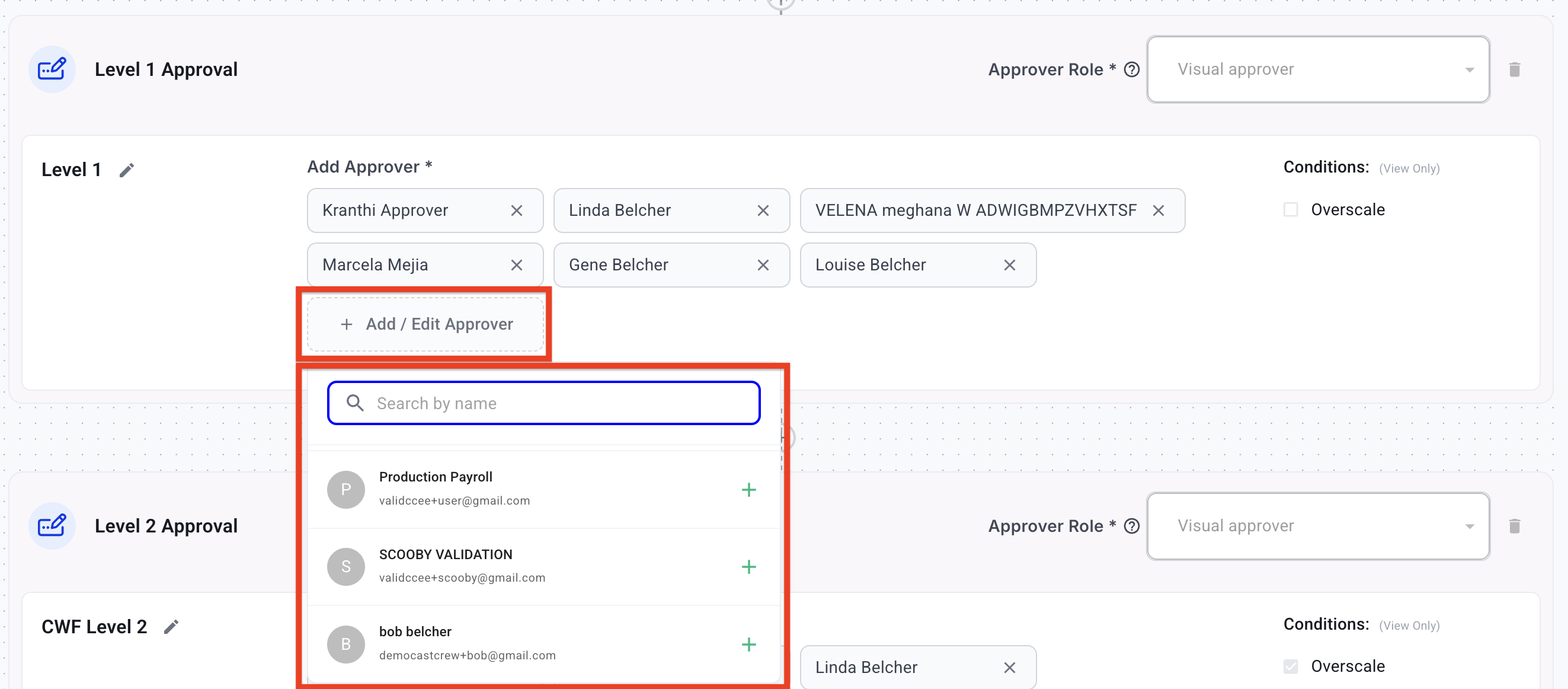Remove Linda Belcher from Level 1 approvers
This screenshot has height=689, width=1568.
coord(763,210)
